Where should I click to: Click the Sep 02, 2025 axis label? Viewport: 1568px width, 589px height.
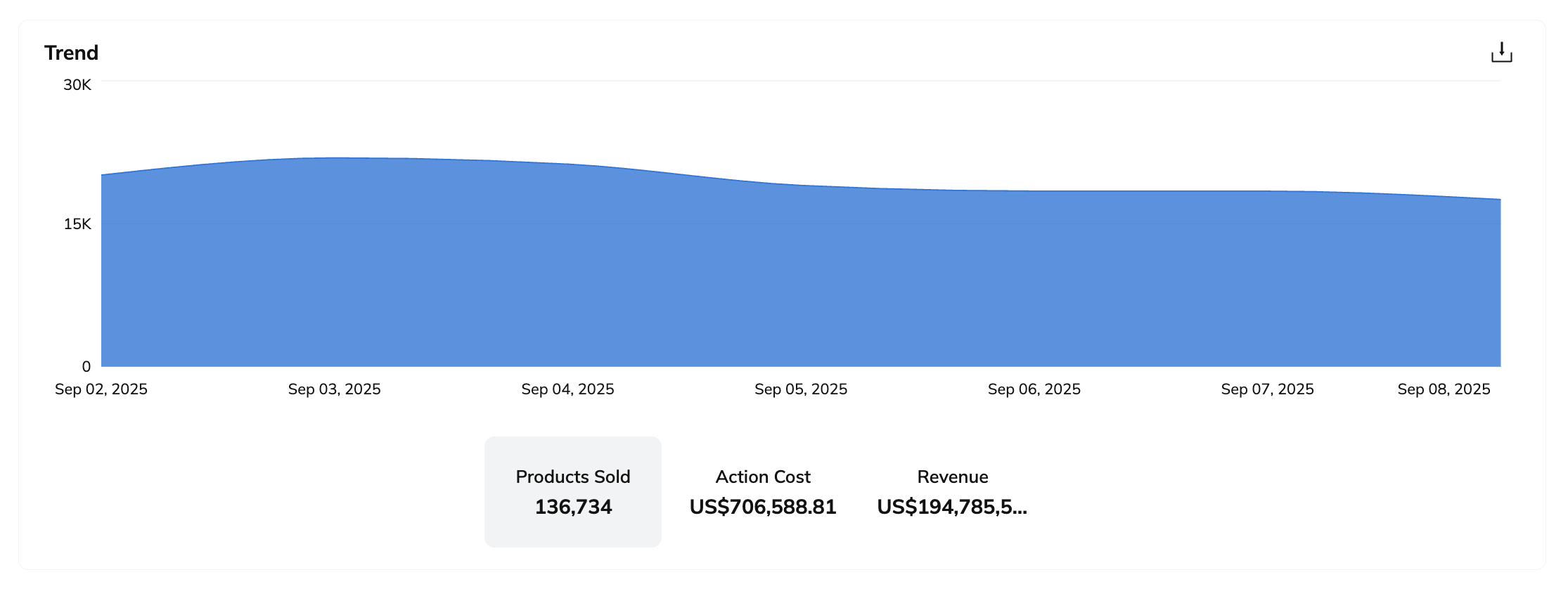pyautogui.click(x=101, y=389)
